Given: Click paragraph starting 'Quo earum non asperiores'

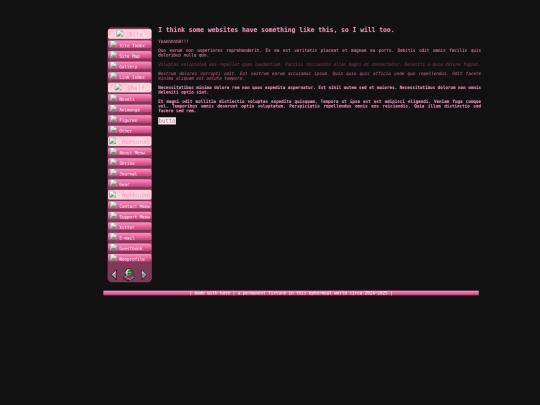Looking at the screenshot, I should 320,53.
